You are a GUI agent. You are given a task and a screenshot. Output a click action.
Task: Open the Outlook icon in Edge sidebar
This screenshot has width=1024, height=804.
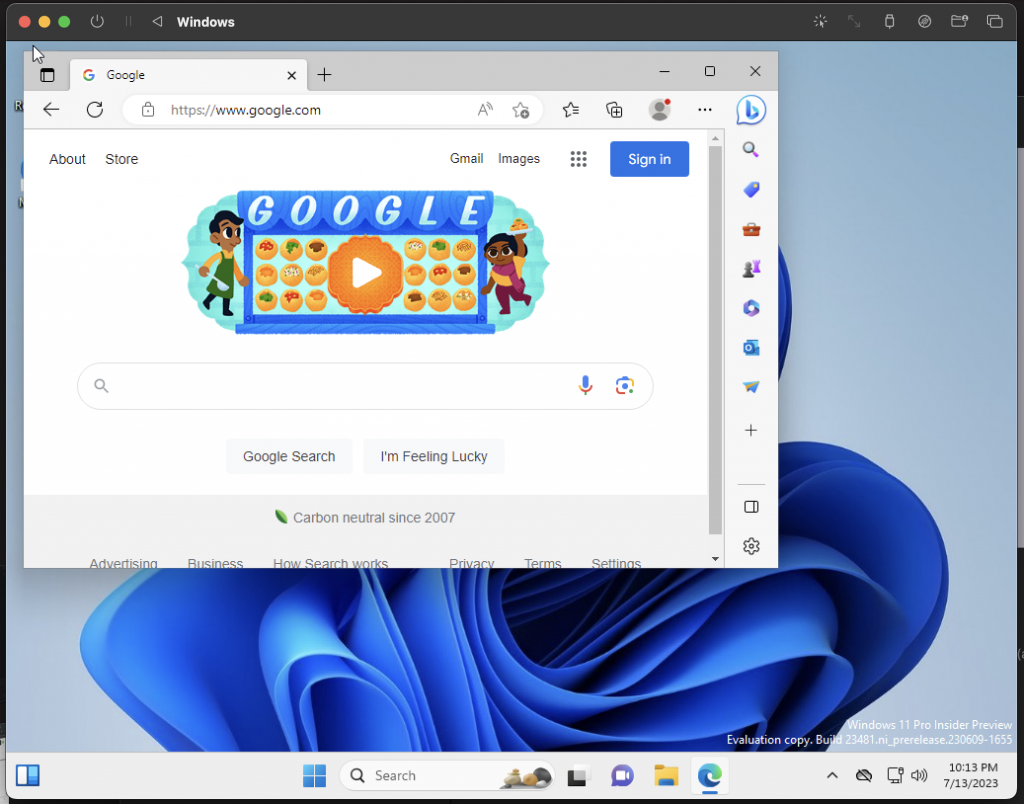pos(751,347)
